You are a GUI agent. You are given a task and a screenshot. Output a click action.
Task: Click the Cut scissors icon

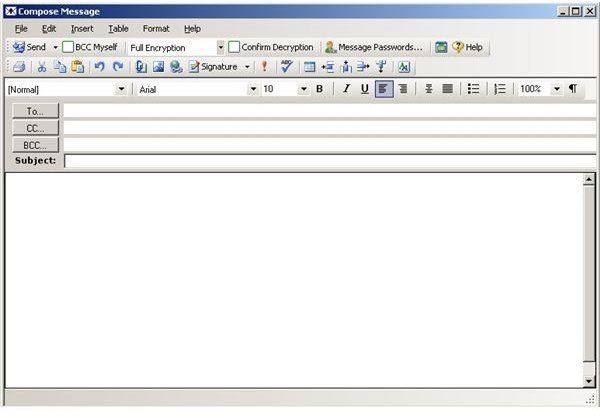(42, 67)
